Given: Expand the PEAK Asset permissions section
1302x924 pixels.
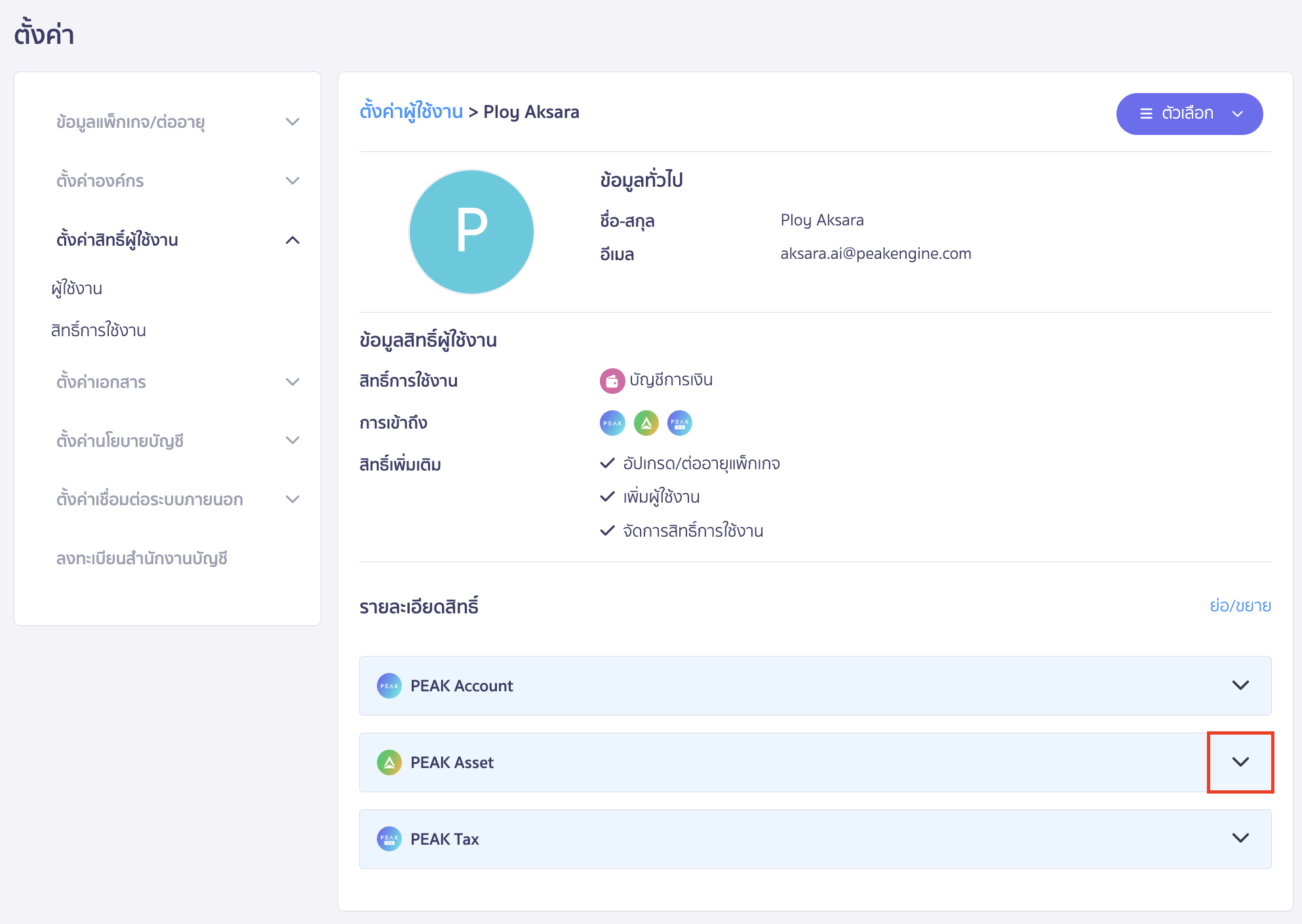Looking at the screenshot, I should tap(1240, 762).
